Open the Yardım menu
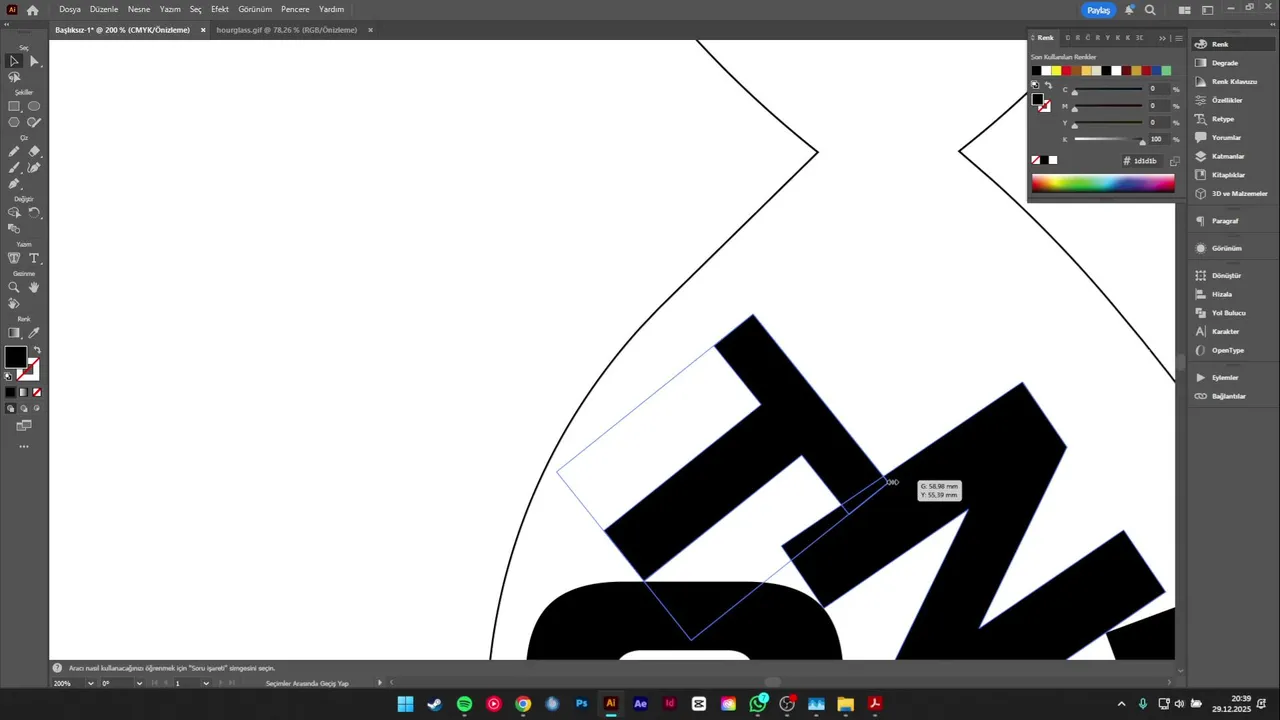This screenshot has width=1280, height=720. [331, 9]
